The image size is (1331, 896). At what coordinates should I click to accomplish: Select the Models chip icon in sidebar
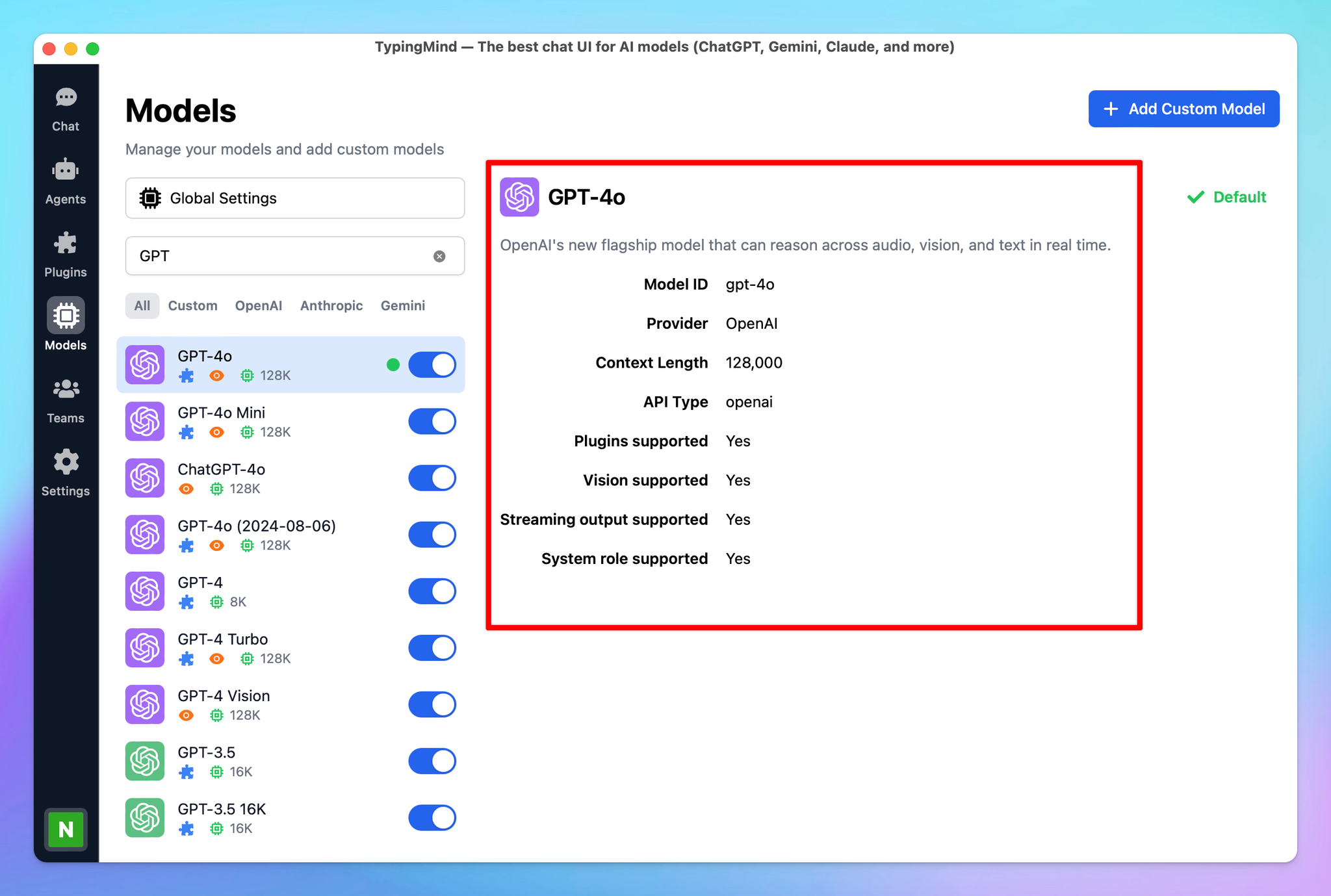click(x=66, y=316)
